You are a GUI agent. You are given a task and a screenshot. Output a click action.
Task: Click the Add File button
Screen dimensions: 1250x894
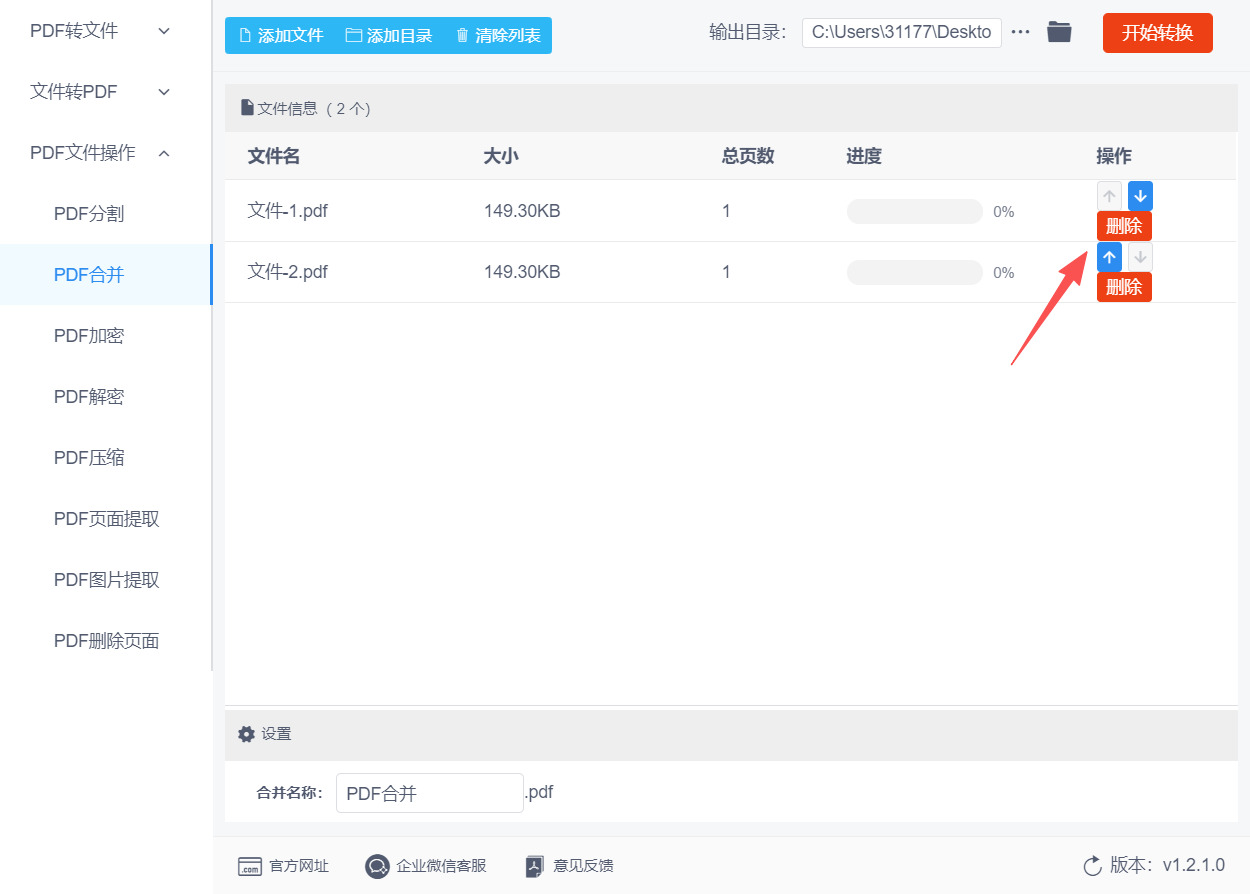(281, 36)
